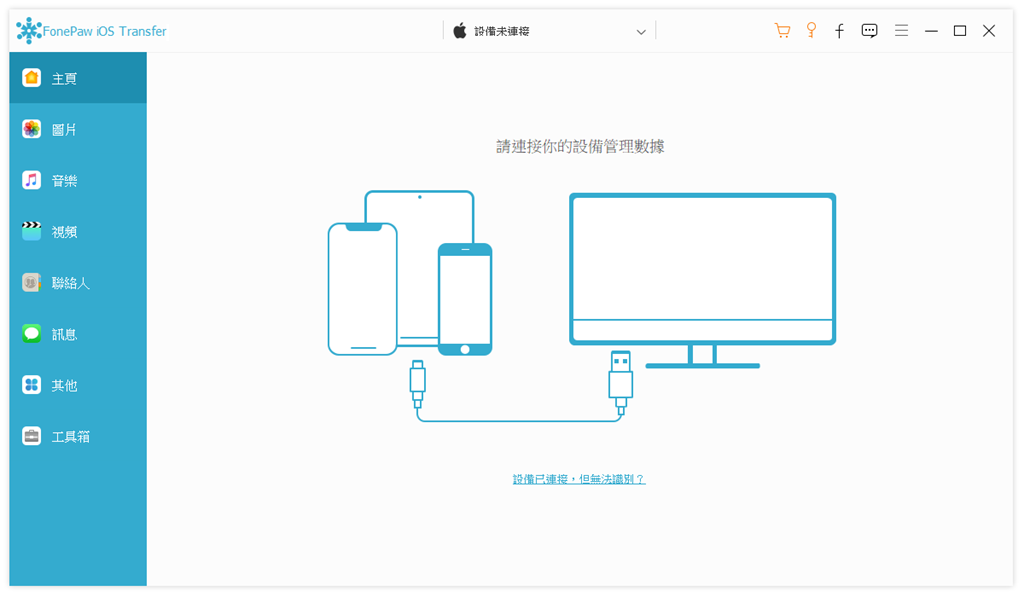Switch to the 視頻 videos section
Viewport: 1024px width, 597px height.
coord(78,231)
